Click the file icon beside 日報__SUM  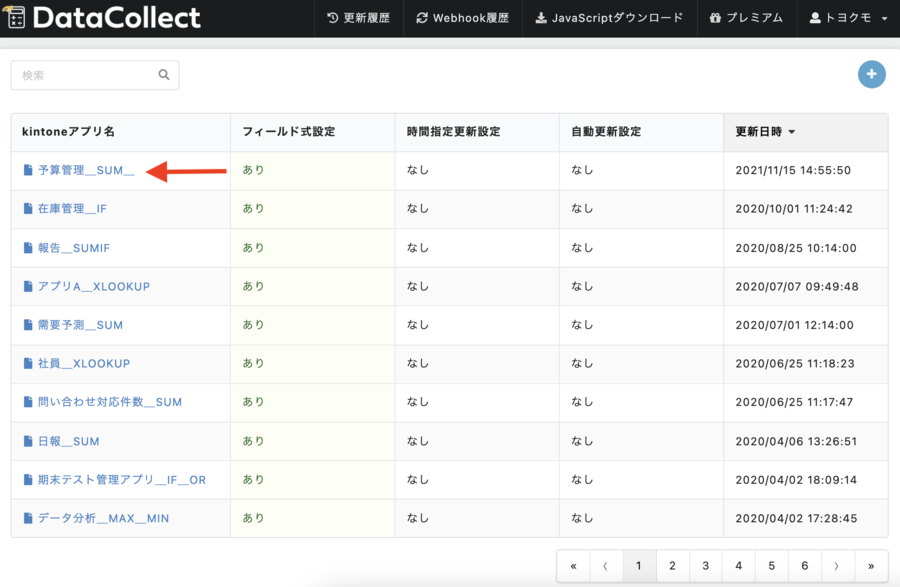click(28, 441)
